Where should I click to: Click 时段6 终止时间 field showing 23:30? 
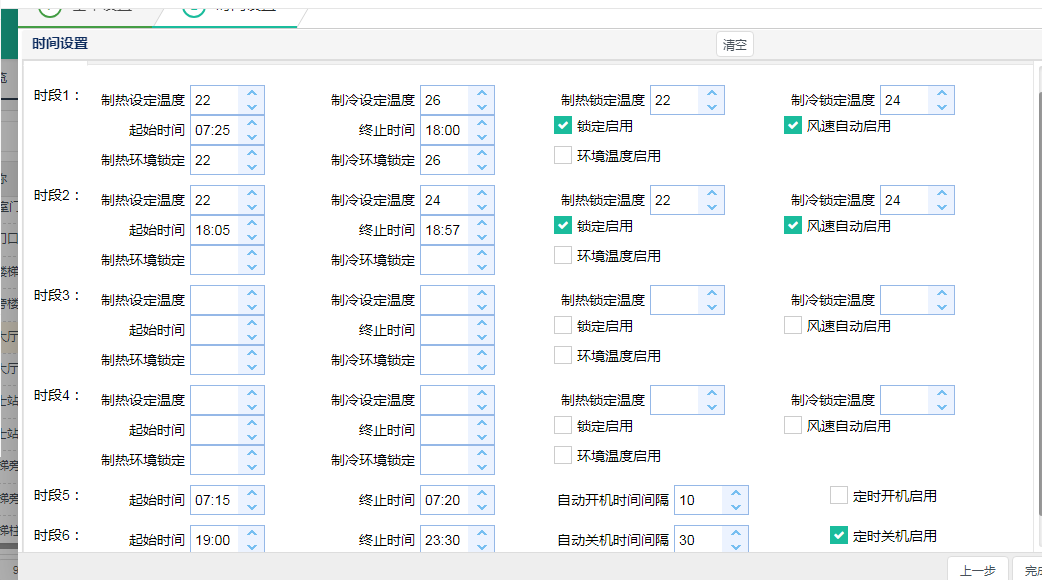click(x=445, y=540)
